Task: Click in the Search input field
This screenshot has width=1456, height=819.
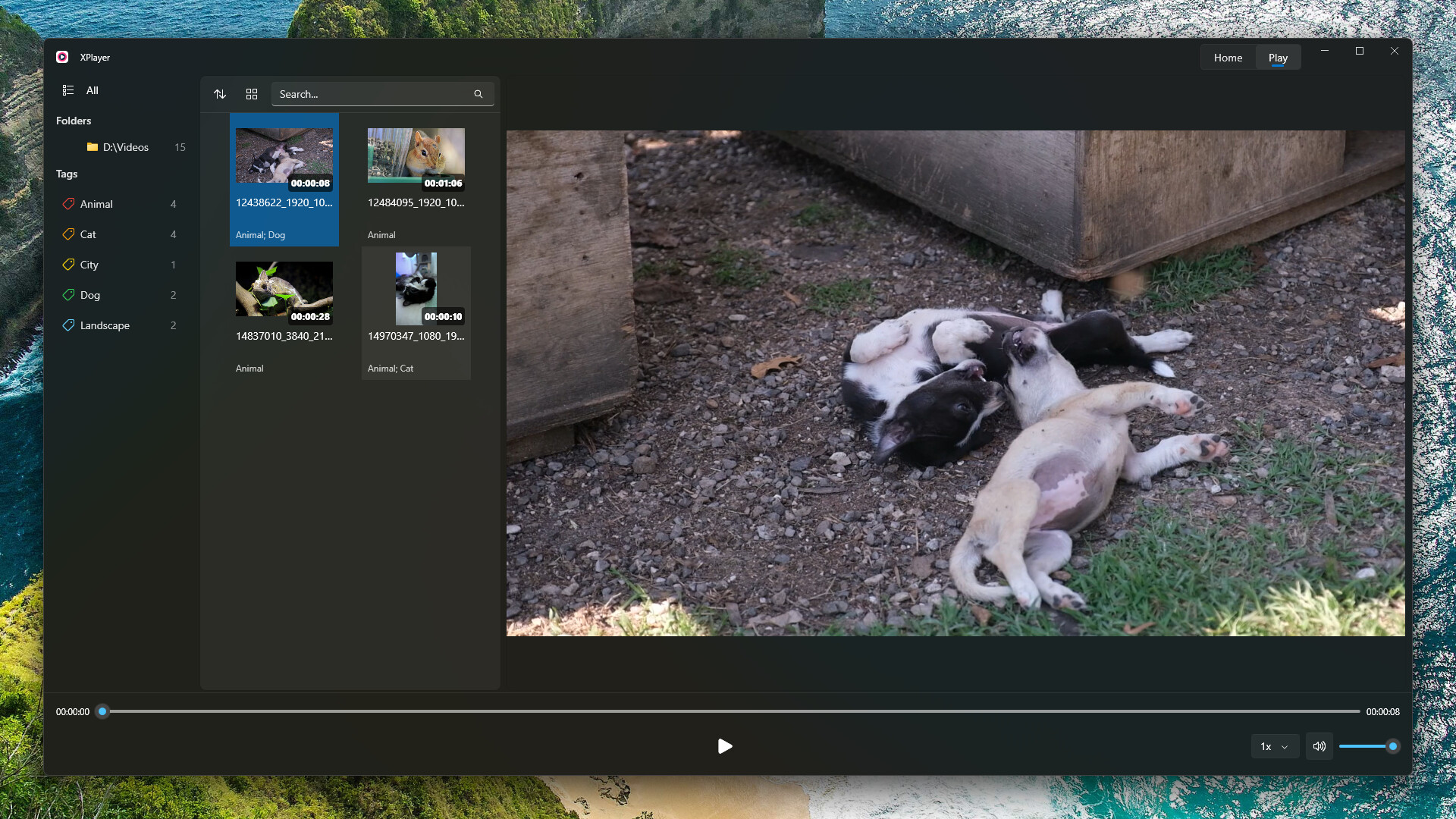Action: point(372,94)
